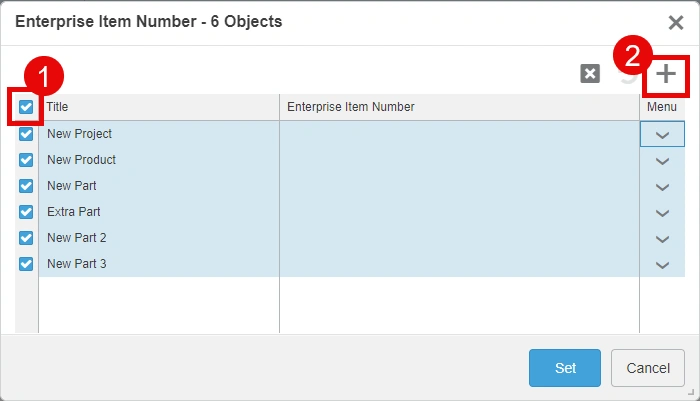700x401 pixels.
Task: Uncheck the New Project row checkbox
Action: click(26, 134)
